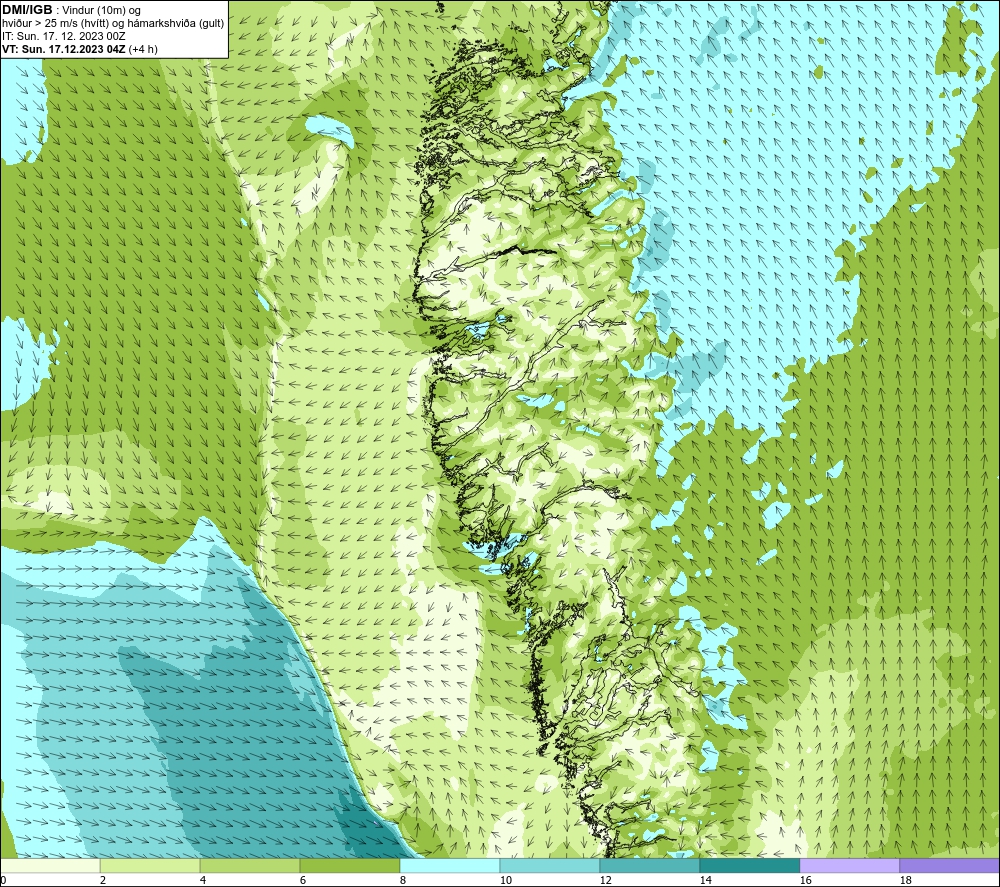
Task: Click the '4' label on the color scale
Action: 203,881
